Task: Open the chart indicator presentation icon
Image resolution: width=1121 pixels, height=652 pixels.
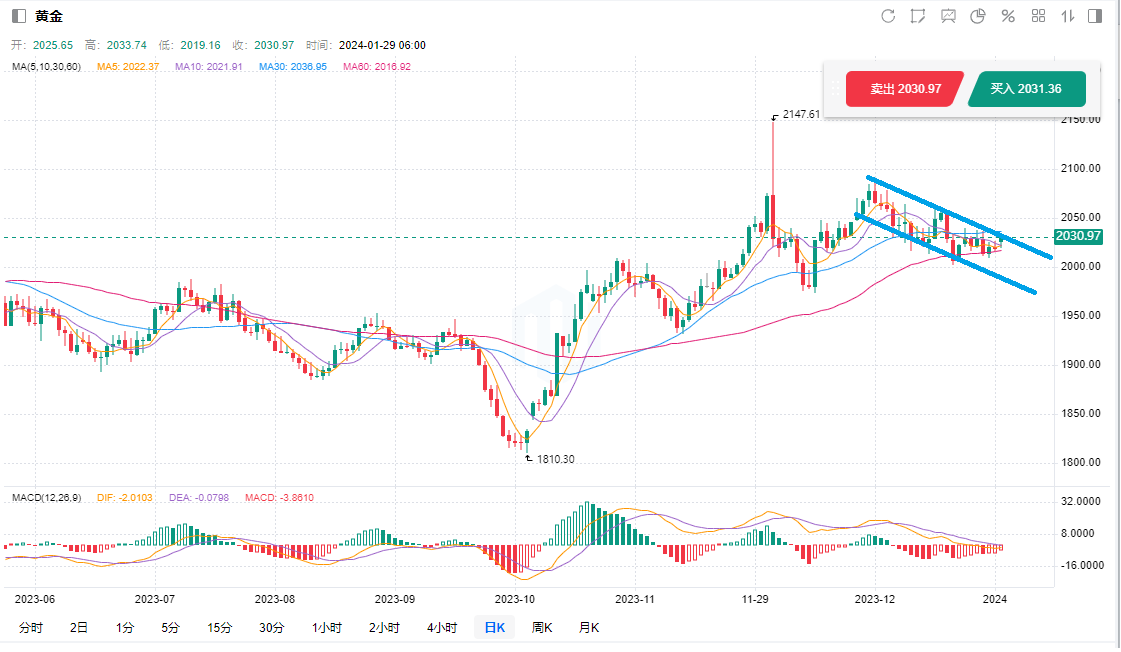Action: pyautogui.click(x=948, y=16)
